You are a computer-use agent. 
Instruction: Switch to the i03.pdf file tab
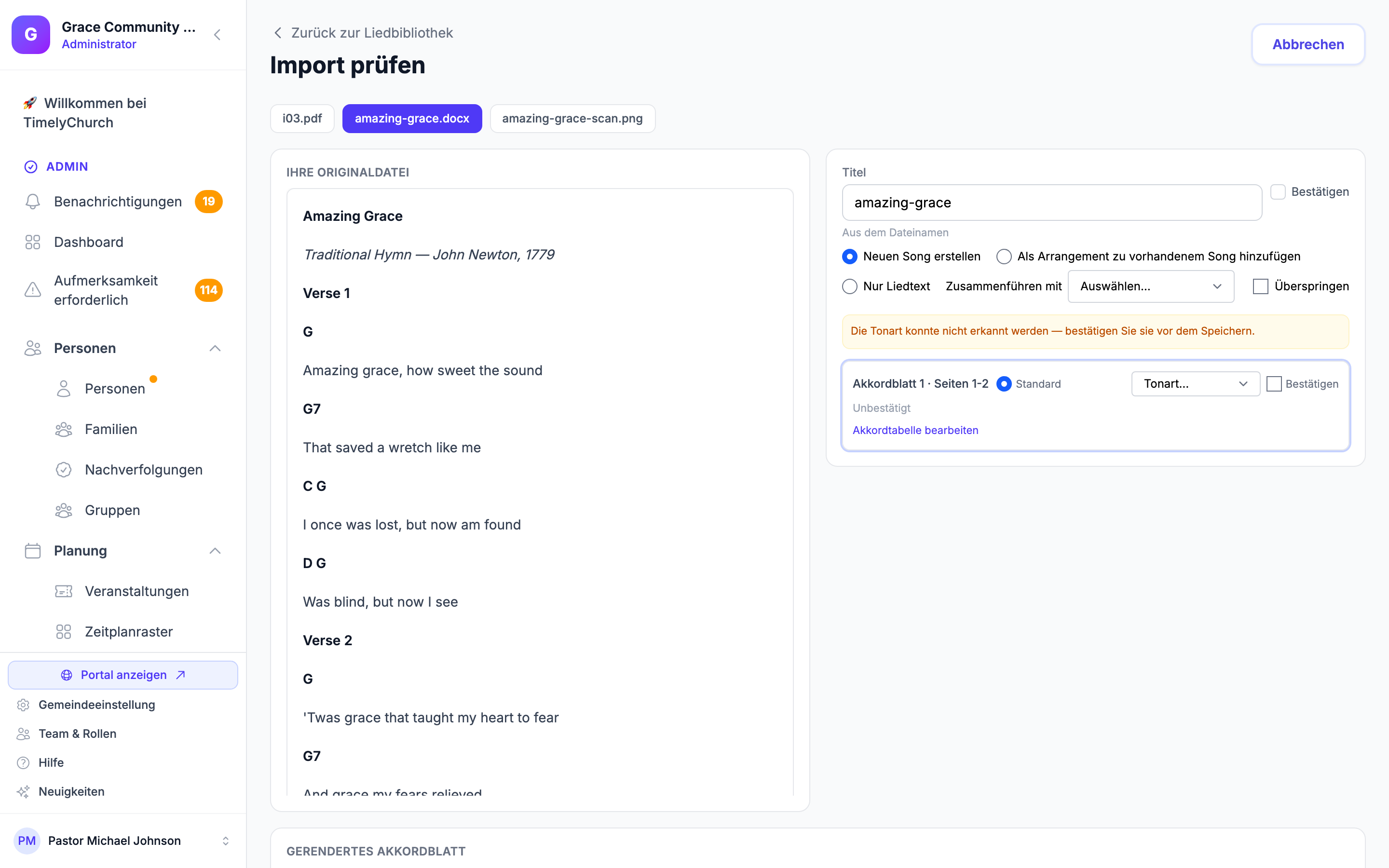pos(302,118)
